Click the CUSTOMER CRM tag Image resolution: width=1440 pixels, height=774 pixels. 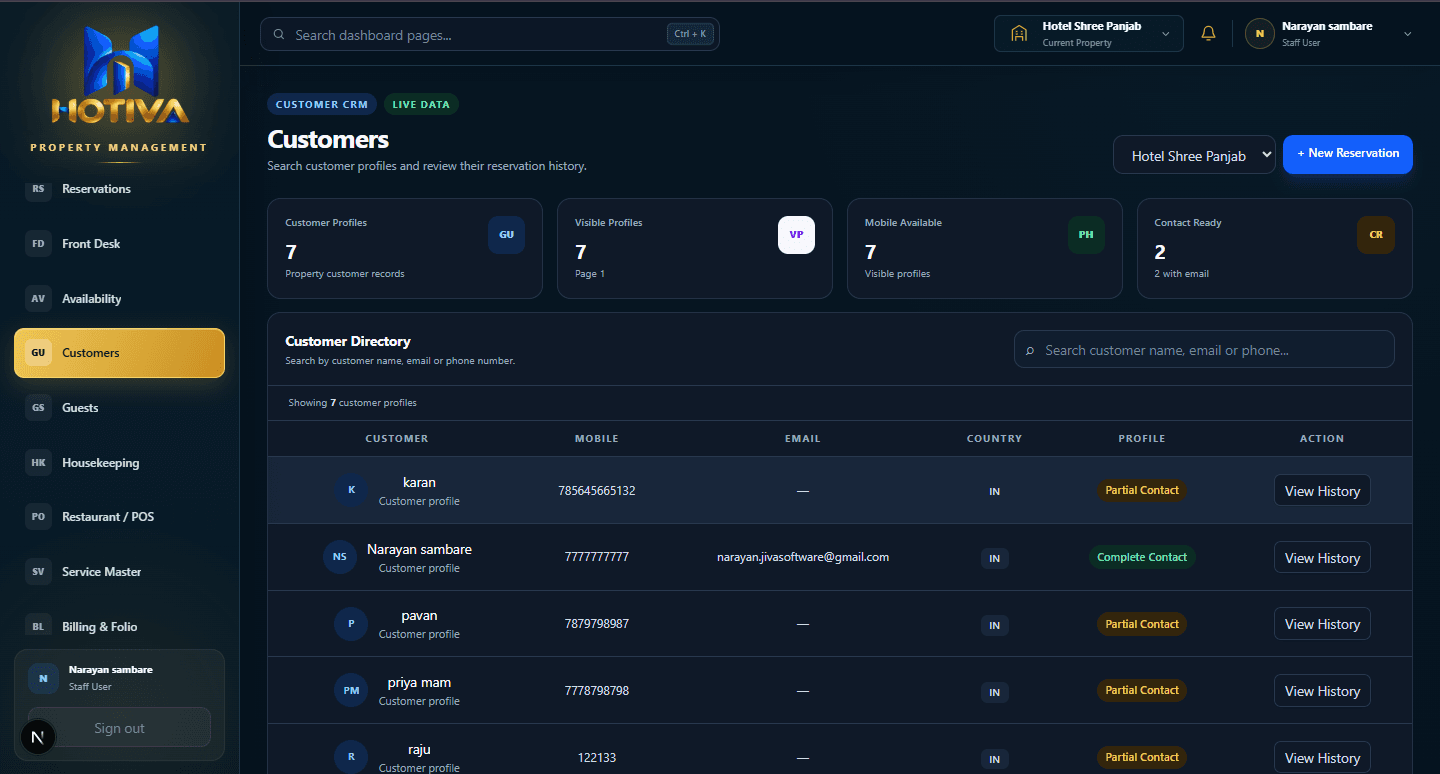322,104
